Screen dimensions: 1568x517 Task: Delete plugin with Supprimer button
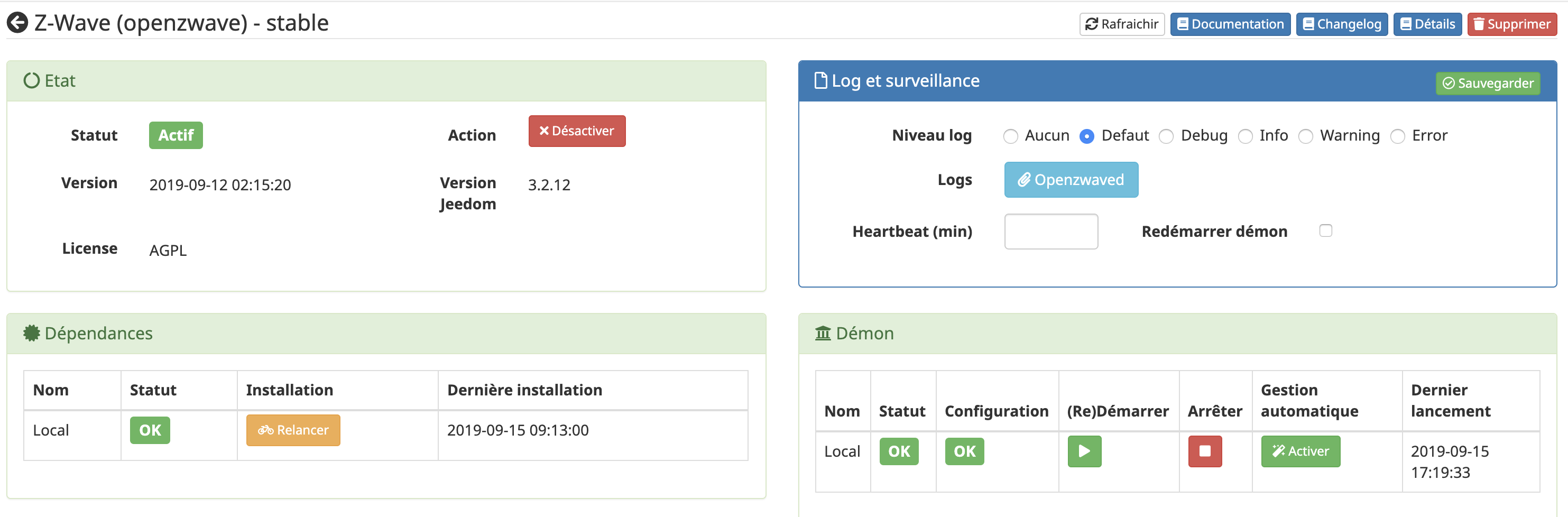point(1511,24)
